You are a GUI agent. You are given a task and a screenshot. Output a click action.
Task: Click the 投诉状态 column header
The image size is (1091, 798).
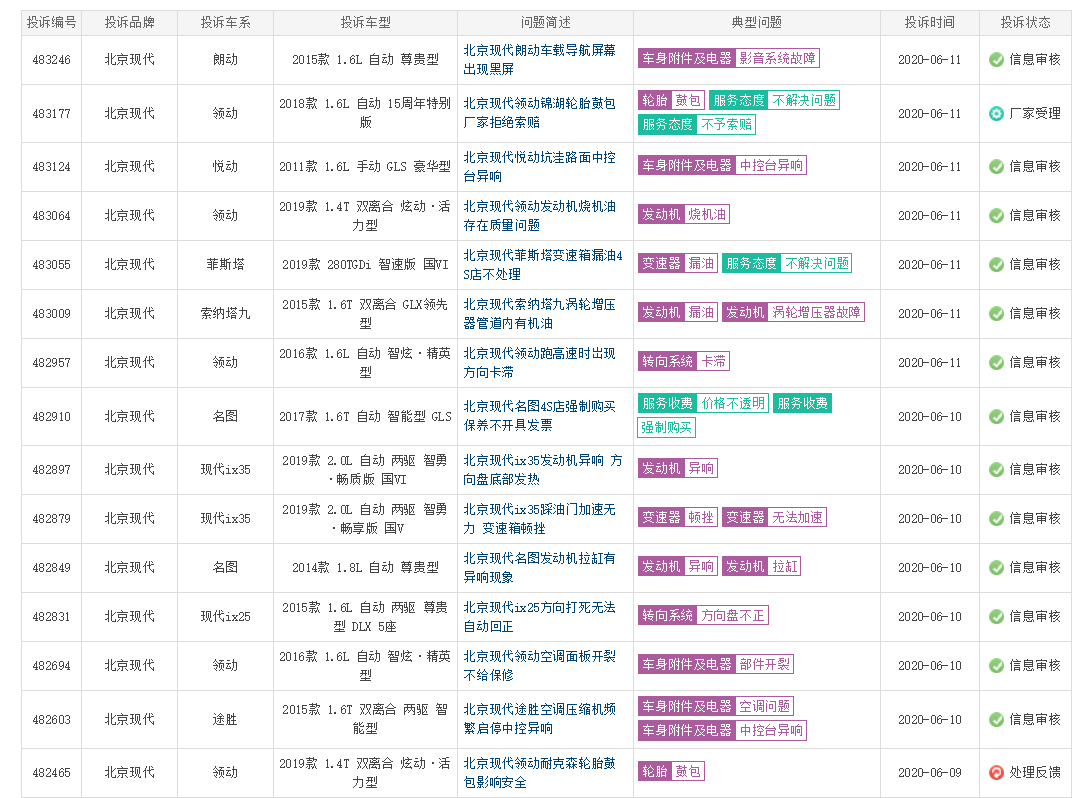1026,23
